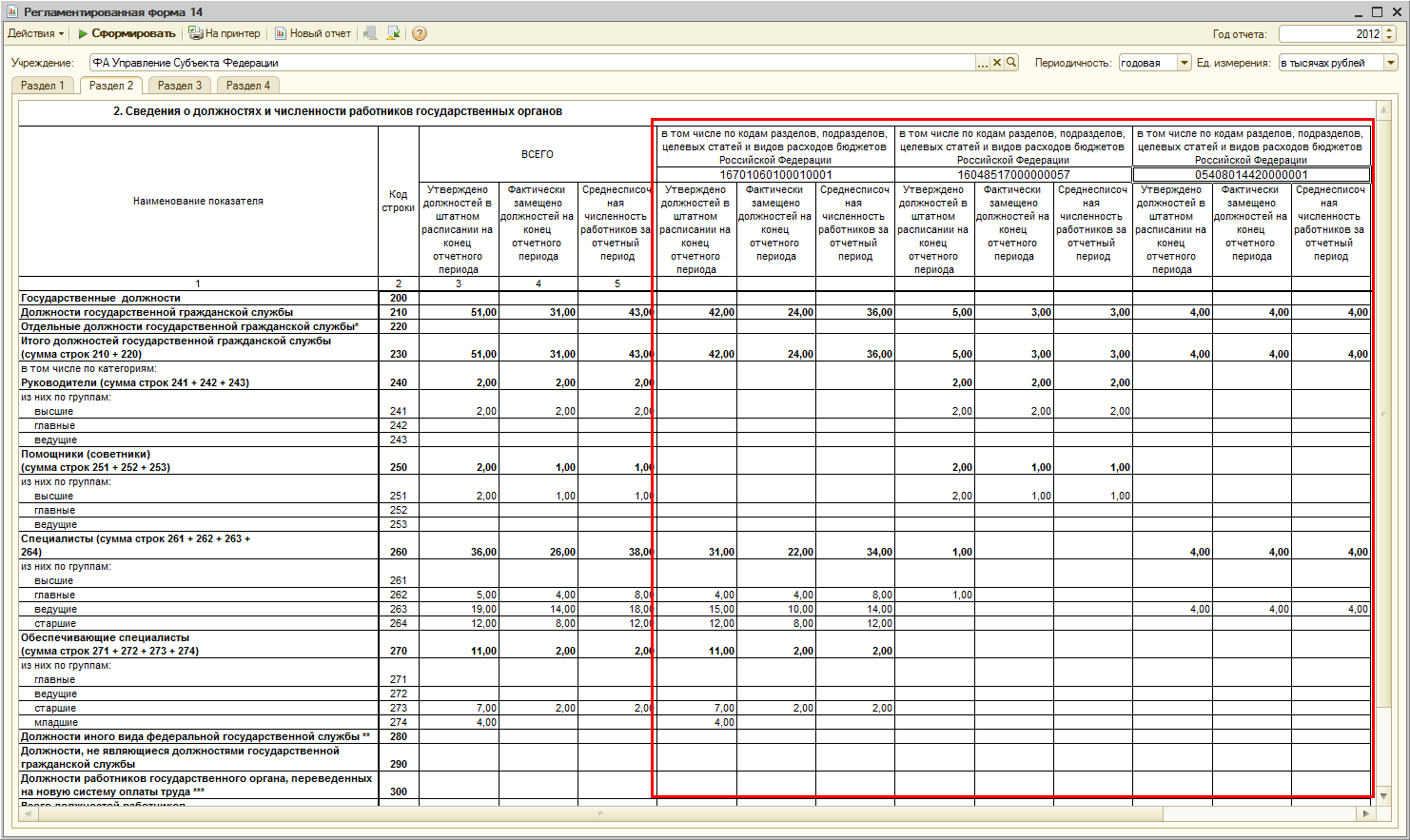Click the Учреждение input field
The image size is (1410, 840).
(x=533, y=63)
